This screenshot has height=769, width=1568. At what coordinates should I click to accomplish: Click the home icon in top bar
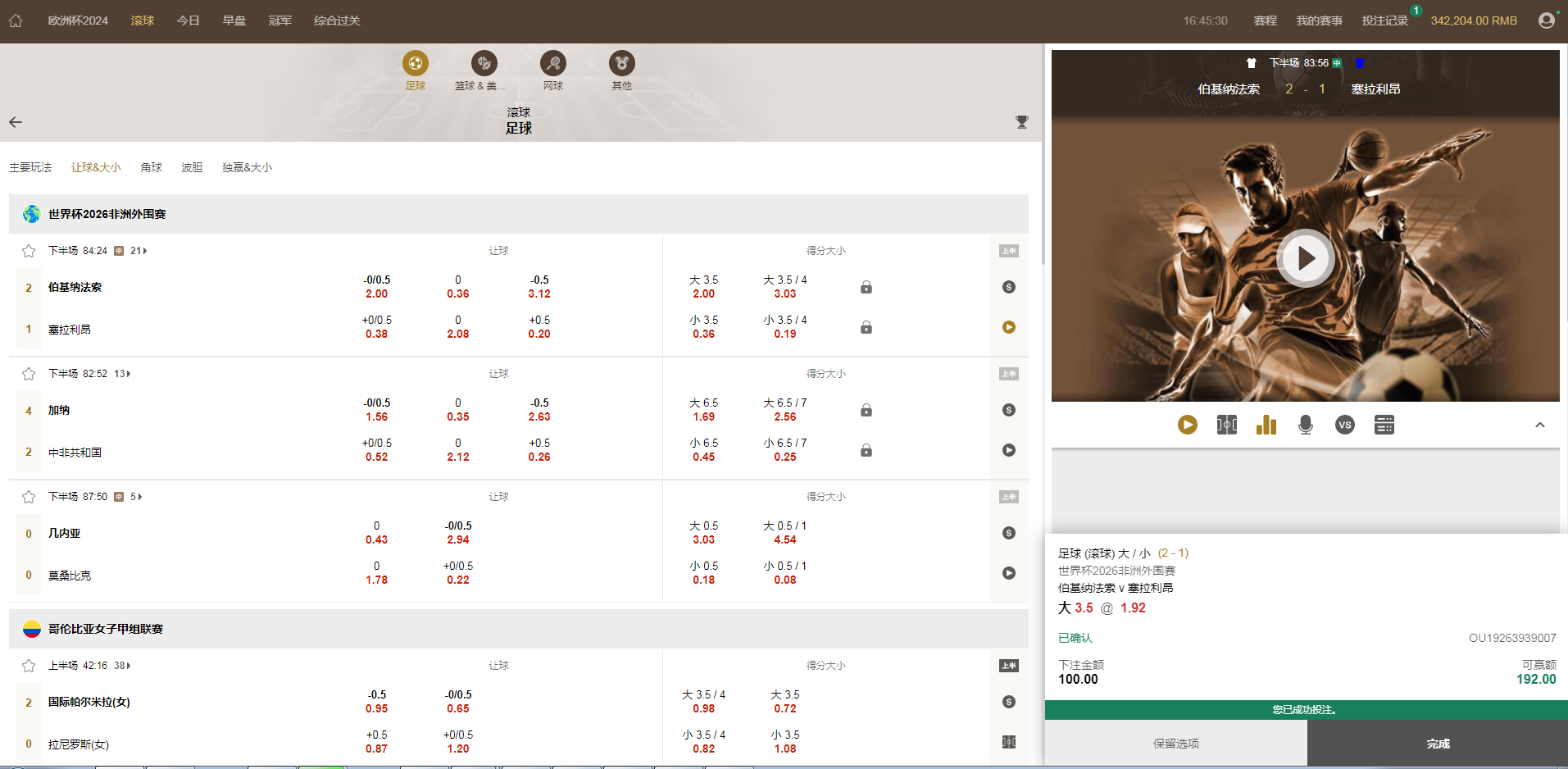[16, 20]
